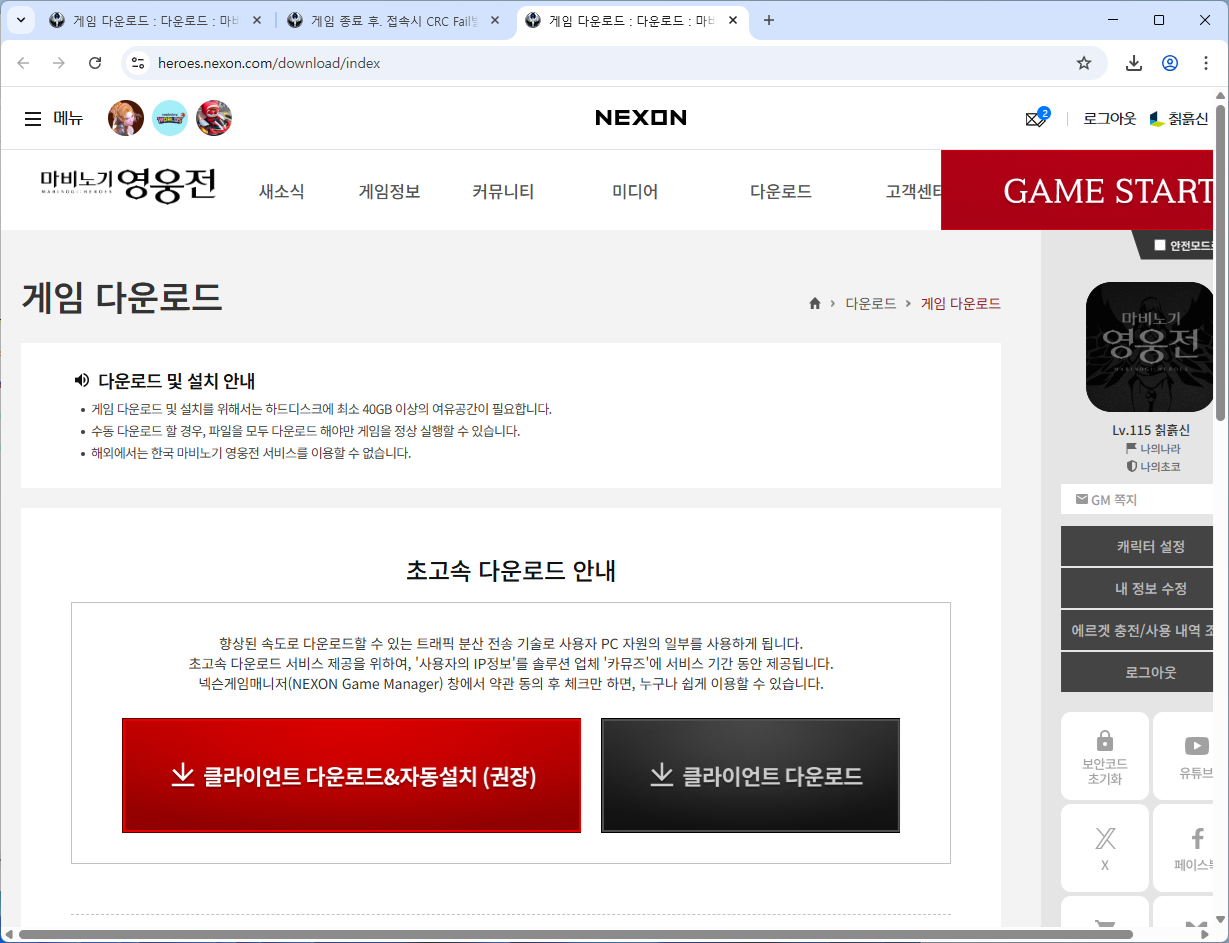The height and width of the screenshot is (943, 1229).
Task: Close the first 게임 다운로드 tab
Action: pos(257,20)
